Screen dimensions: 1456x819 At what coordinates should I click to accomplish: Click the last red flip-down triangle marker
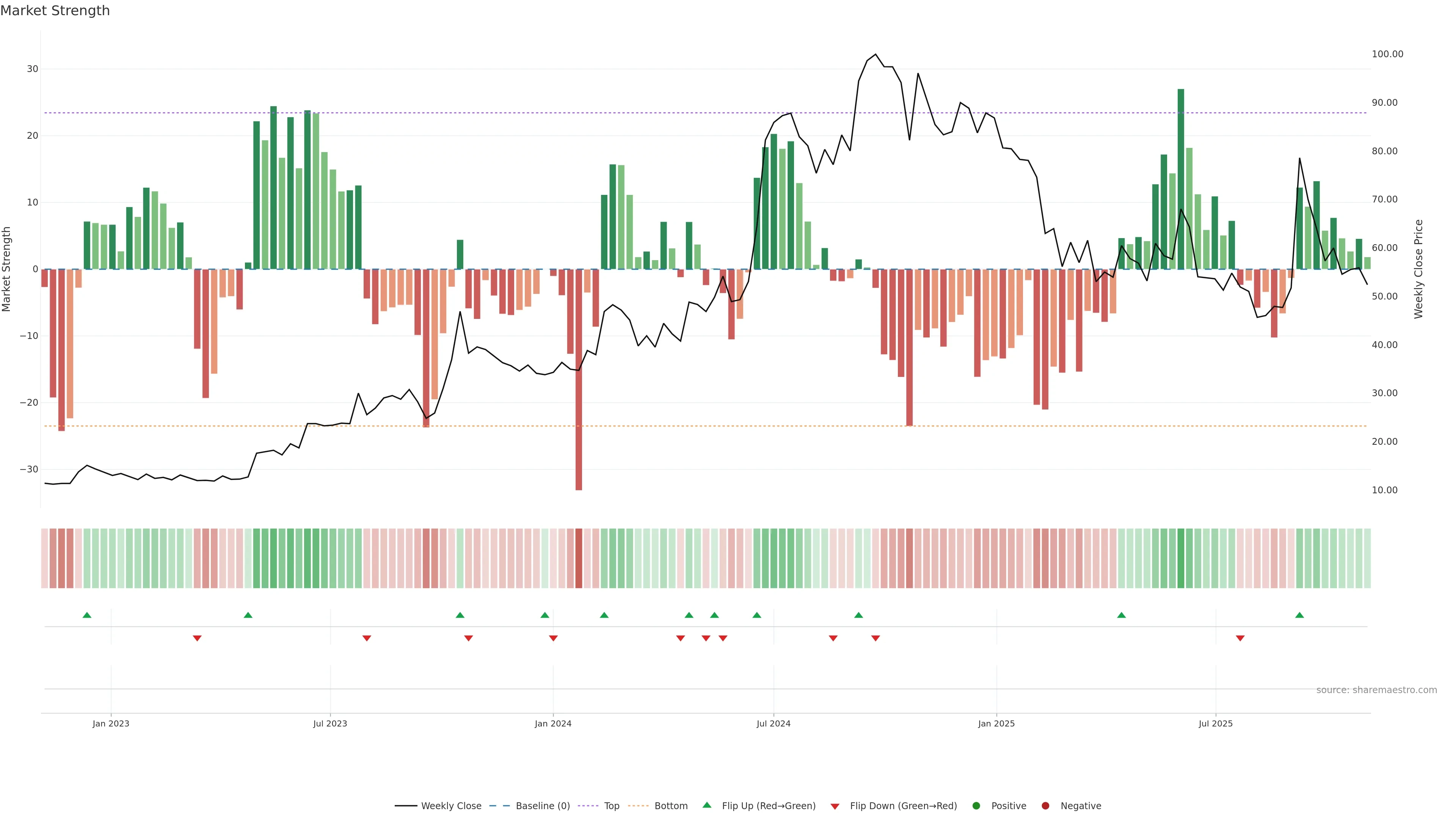[x=1240, y=638]
